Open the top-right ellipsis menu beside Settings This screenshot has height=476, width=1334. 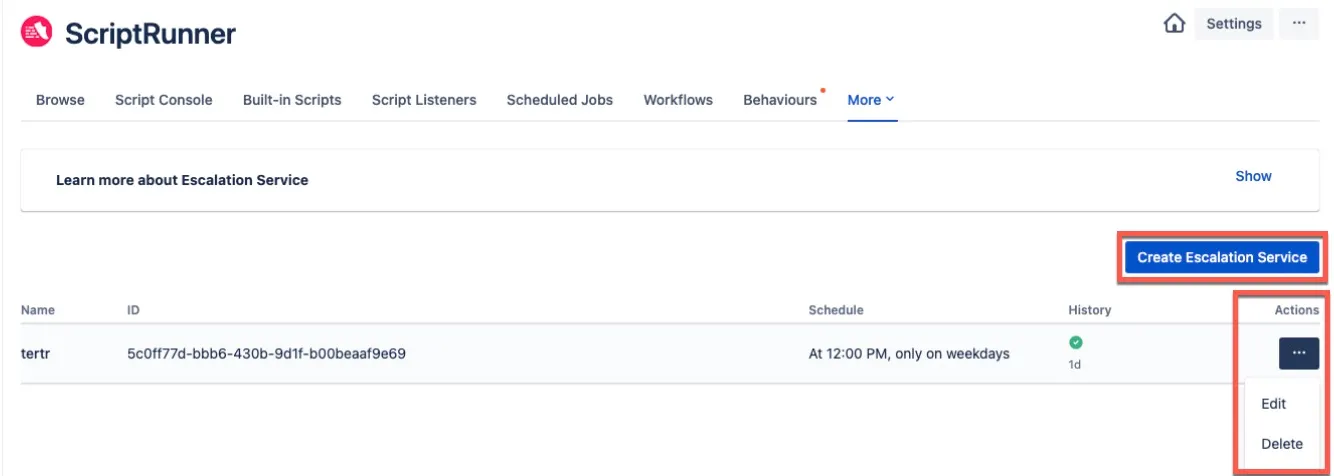pos(1298,24)
